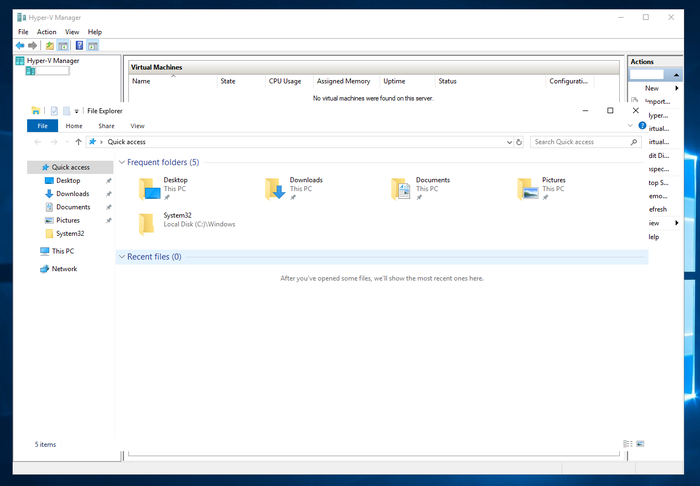Collapse the Recent files section
Image resolution: width=700 pixels, height=486 pixels.
pos(121,257)
